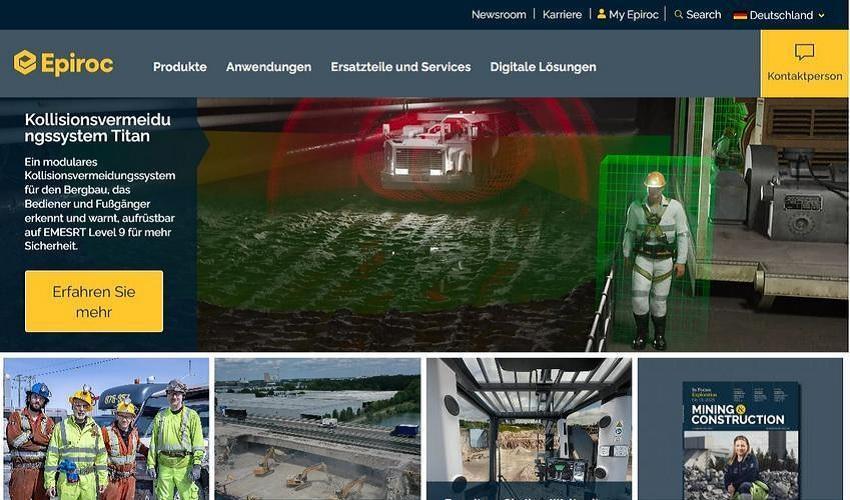Click the Search magnifier icon
This screenshot has height=500, width=850.
[x=678, y=15]
